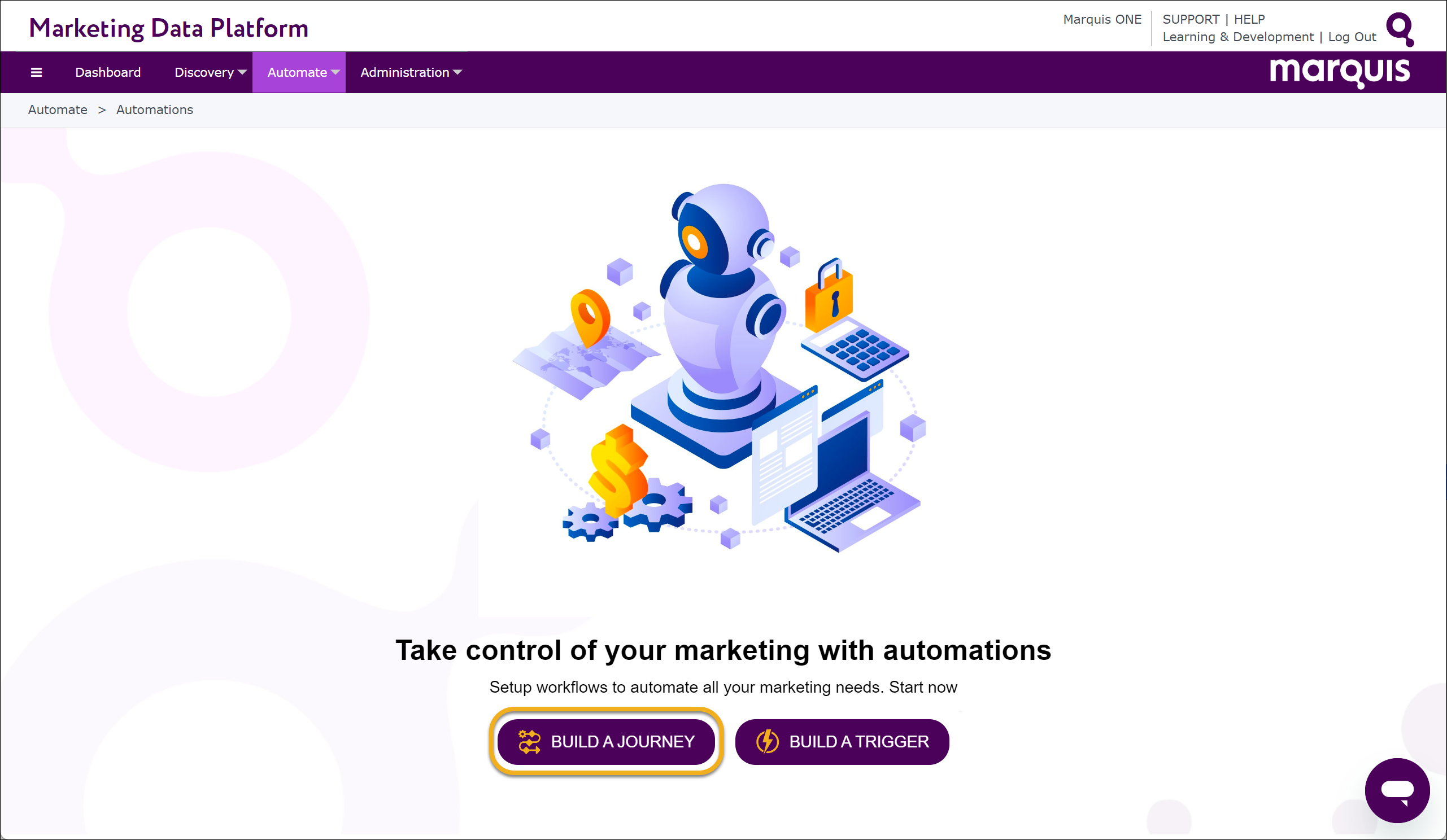The image size is (1447, 840).
Task: Click the marquis logo
Action: coord(1340,72)
